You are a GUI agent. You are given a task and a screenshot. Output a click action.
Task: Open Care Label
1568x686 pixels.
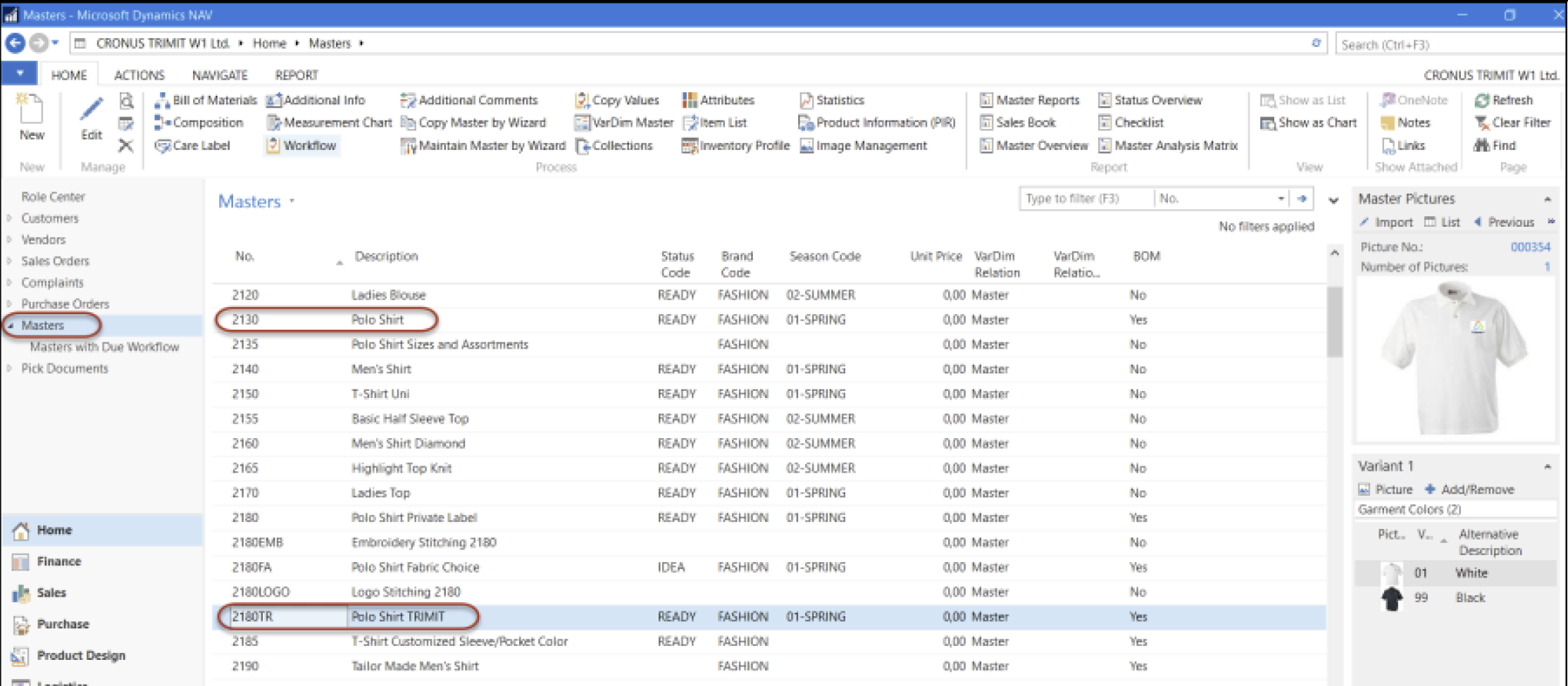[193, 146]
